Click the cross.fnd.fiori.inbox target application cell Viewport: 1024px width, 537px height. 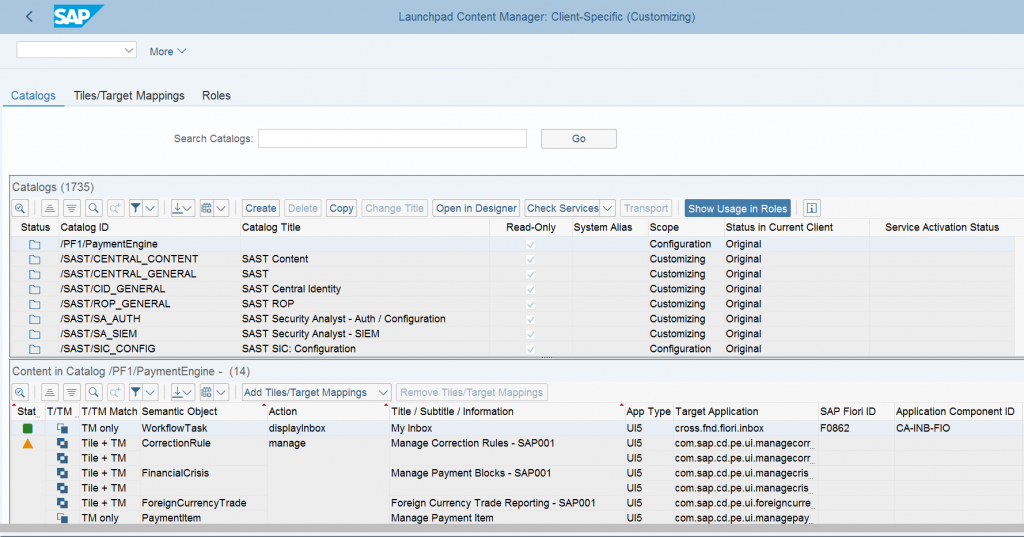pos(719,429)
